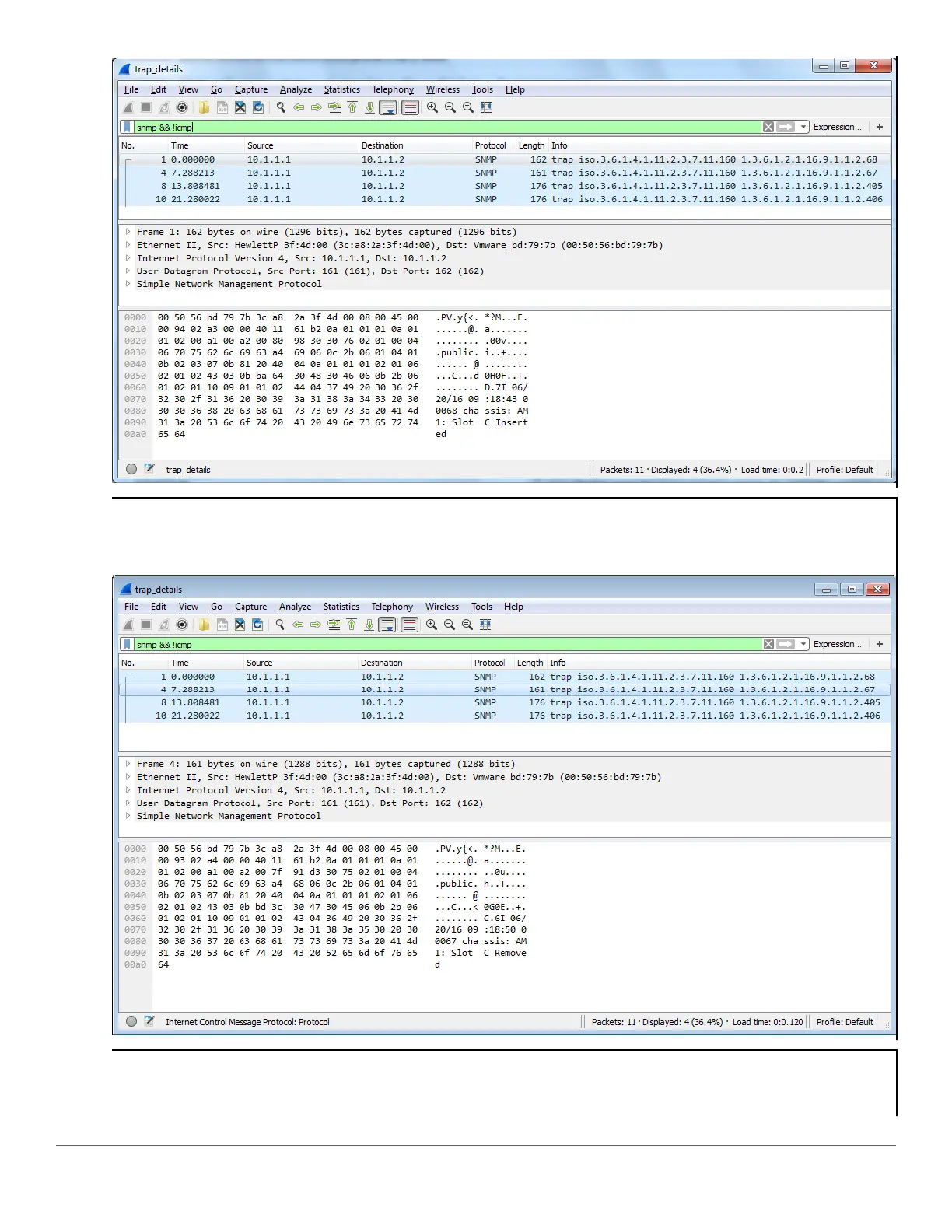
Task: Click the save capture file icon in upper window
Action: coord(222,107)
